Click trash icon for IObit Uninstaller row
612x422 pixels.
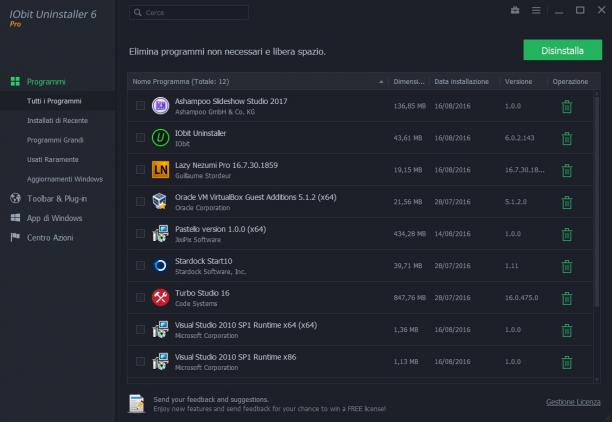click(x=567, y=138)
